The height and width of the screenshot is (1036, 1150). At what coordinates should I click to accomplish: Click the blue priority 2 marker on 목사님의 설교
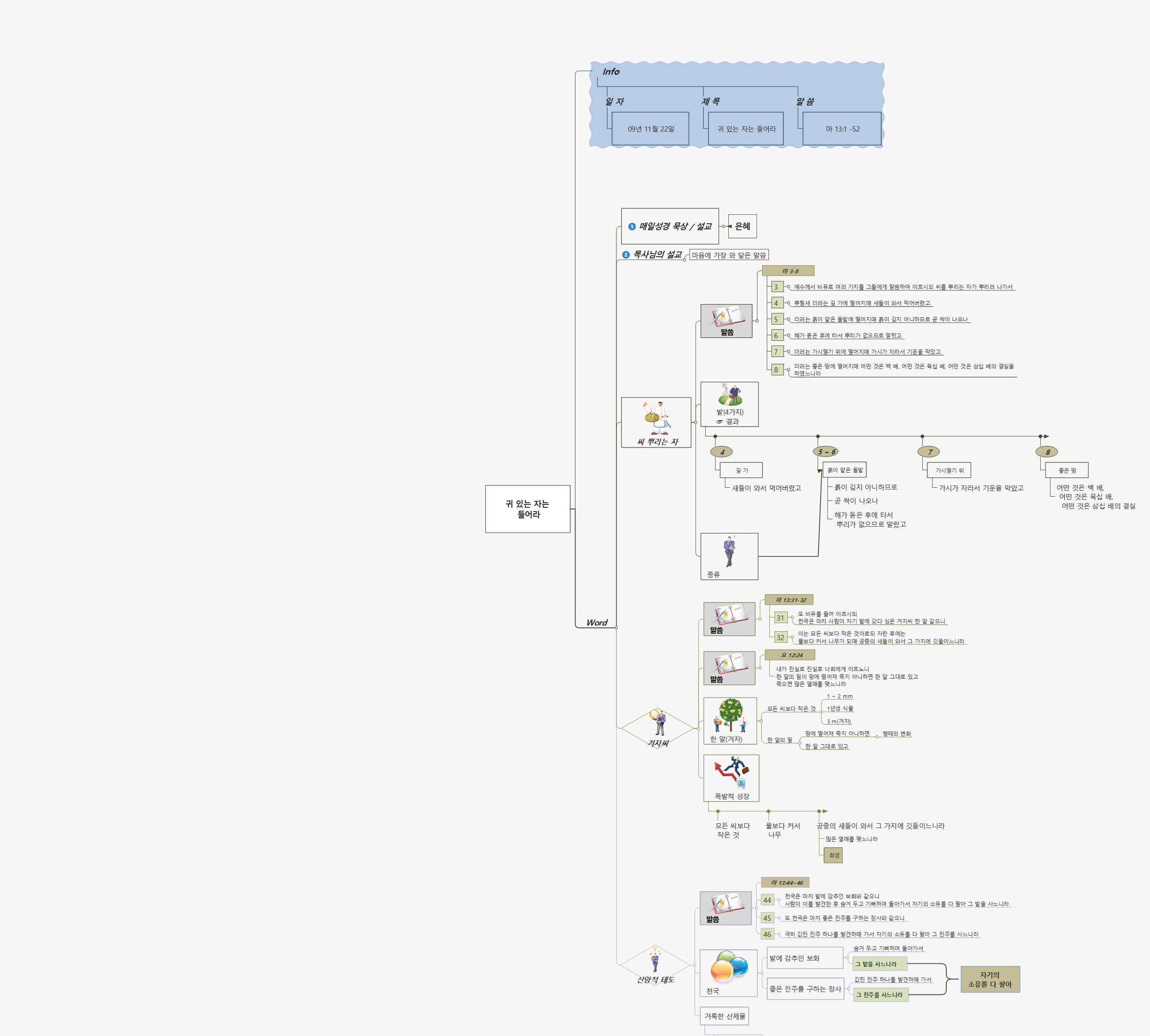click(x=626, y=255)
